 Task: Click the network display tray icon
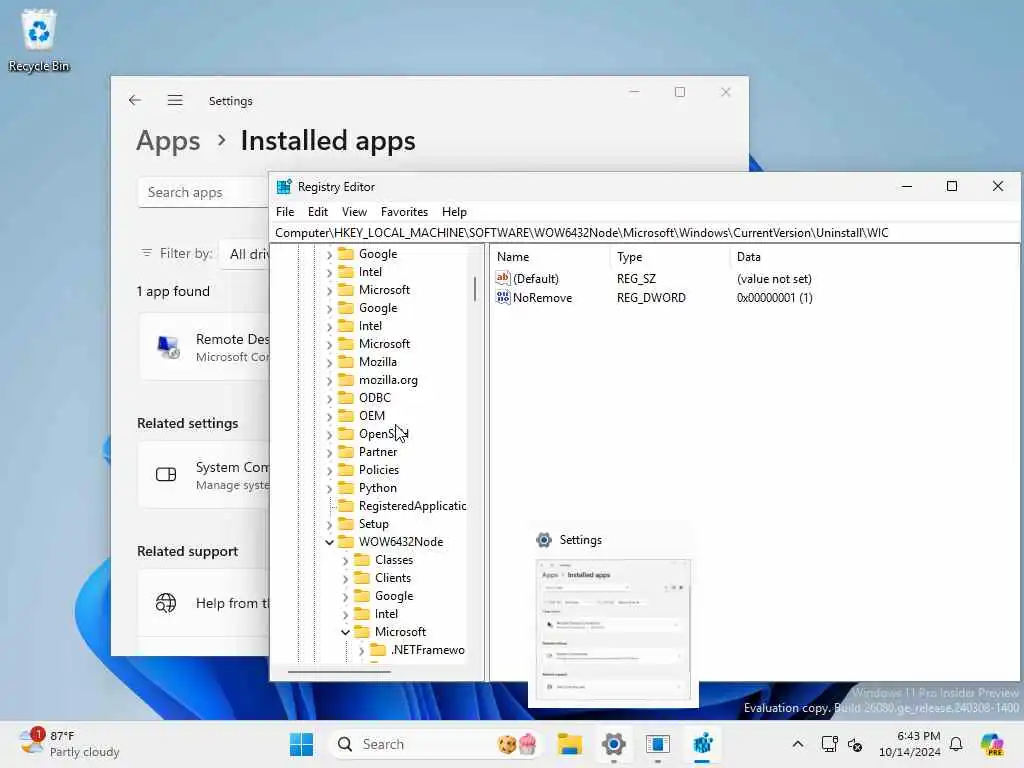tap(829, 744)
